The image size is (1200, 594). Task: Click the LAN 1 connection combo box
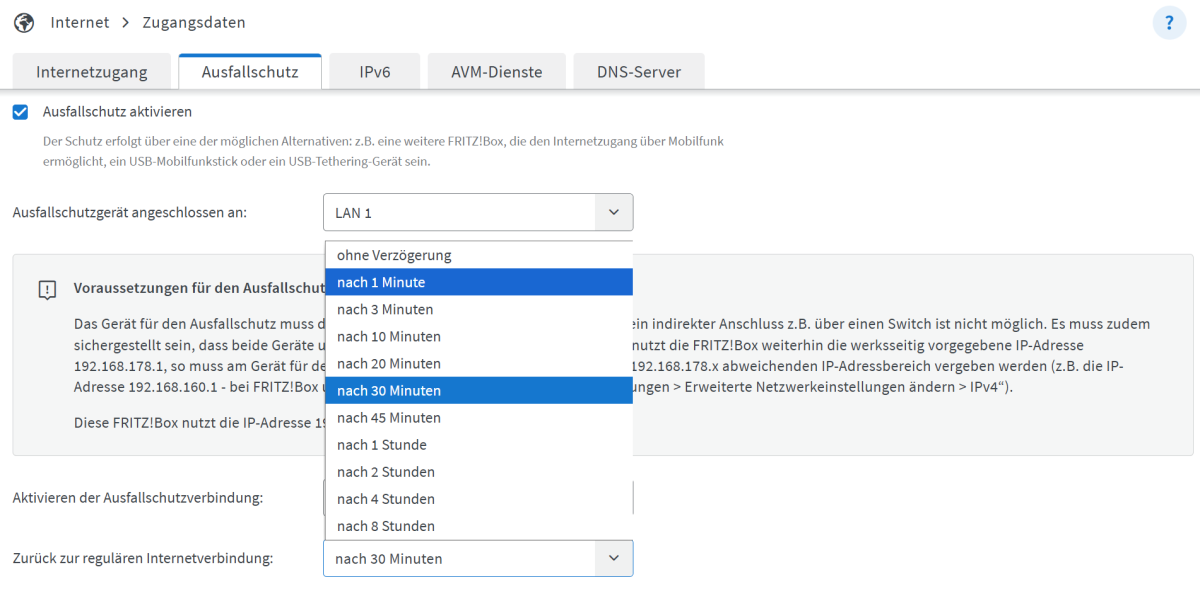pos(460,212)
